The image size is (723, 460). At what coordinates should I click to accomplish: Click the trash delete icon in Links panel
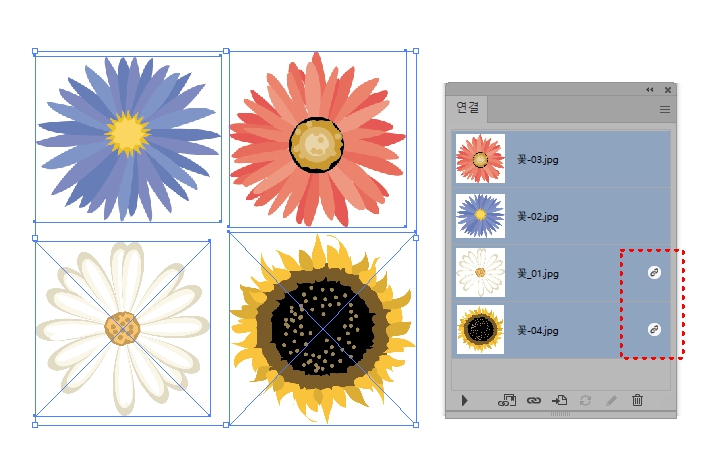coord(637,400)
